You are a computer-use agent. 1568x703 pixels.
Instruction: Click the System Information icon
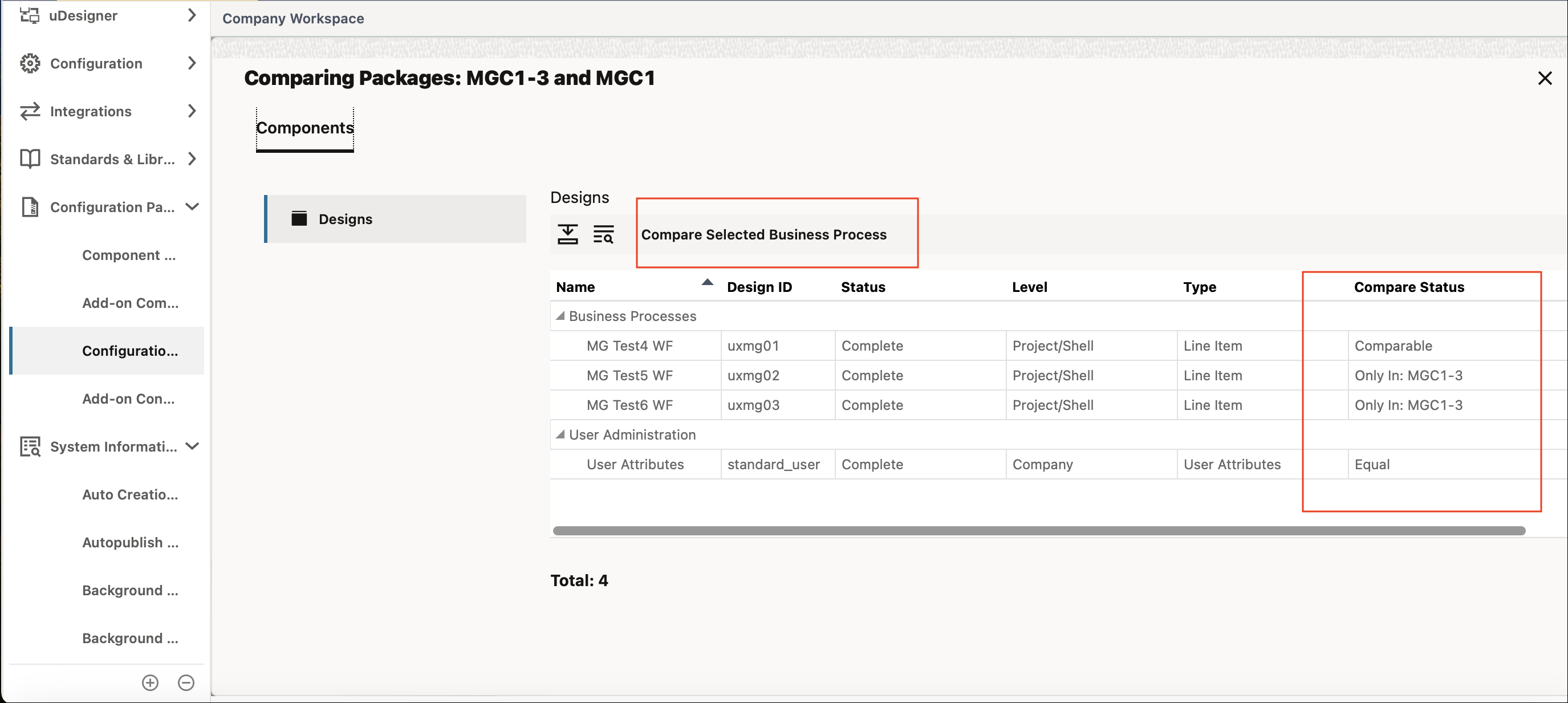tap(30, 446)
